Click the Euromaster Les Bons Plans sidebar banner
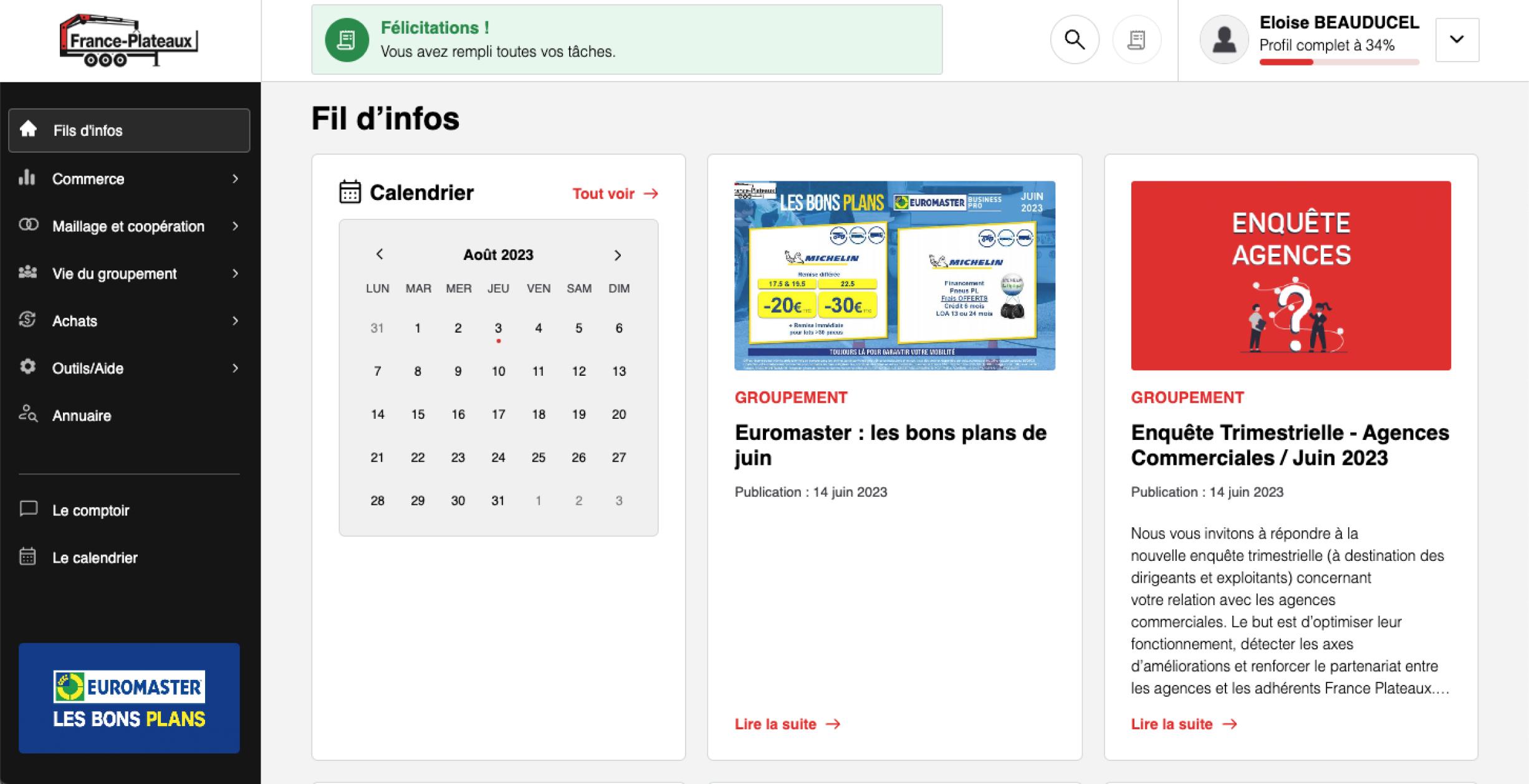 (x=129, y=698)
